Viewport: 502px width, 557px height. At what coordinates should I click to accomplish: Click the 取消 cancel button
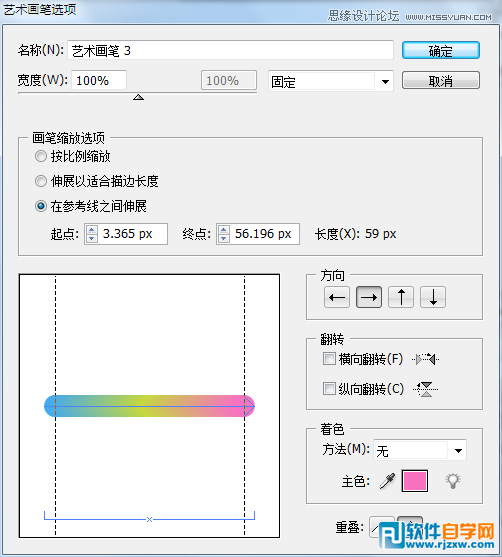(x=441, y=81)
